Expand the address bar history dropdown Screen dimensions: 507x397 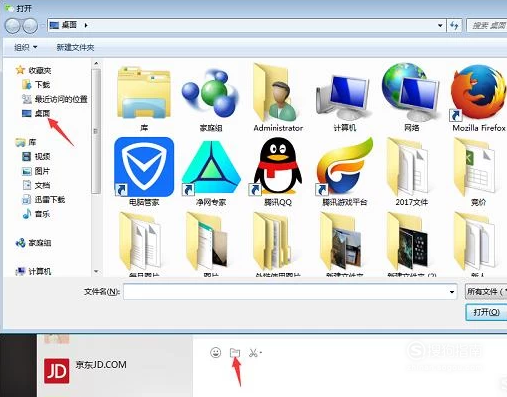click(x=440, y=25)
